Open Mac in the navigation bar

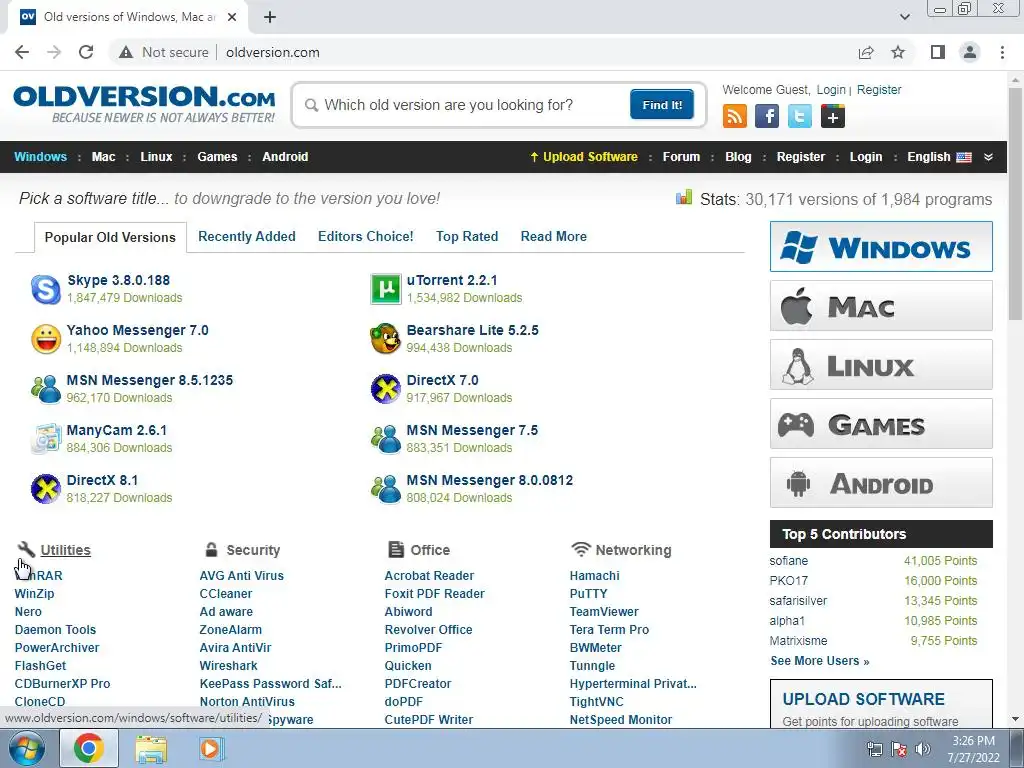coord(103,157)
